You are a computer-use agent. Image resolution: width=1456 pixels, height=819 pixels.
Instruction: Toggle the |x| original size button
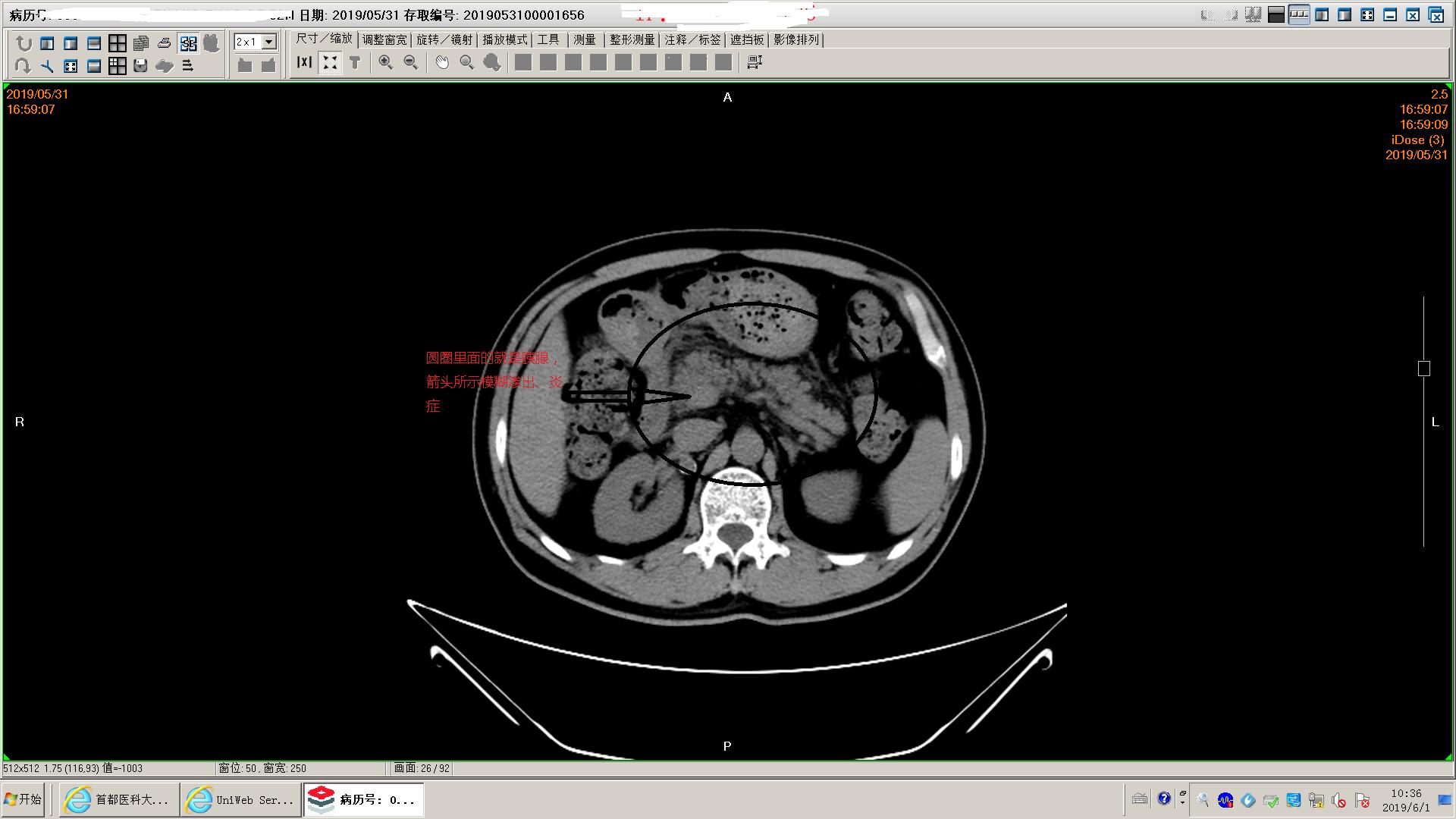click(304, 63)
